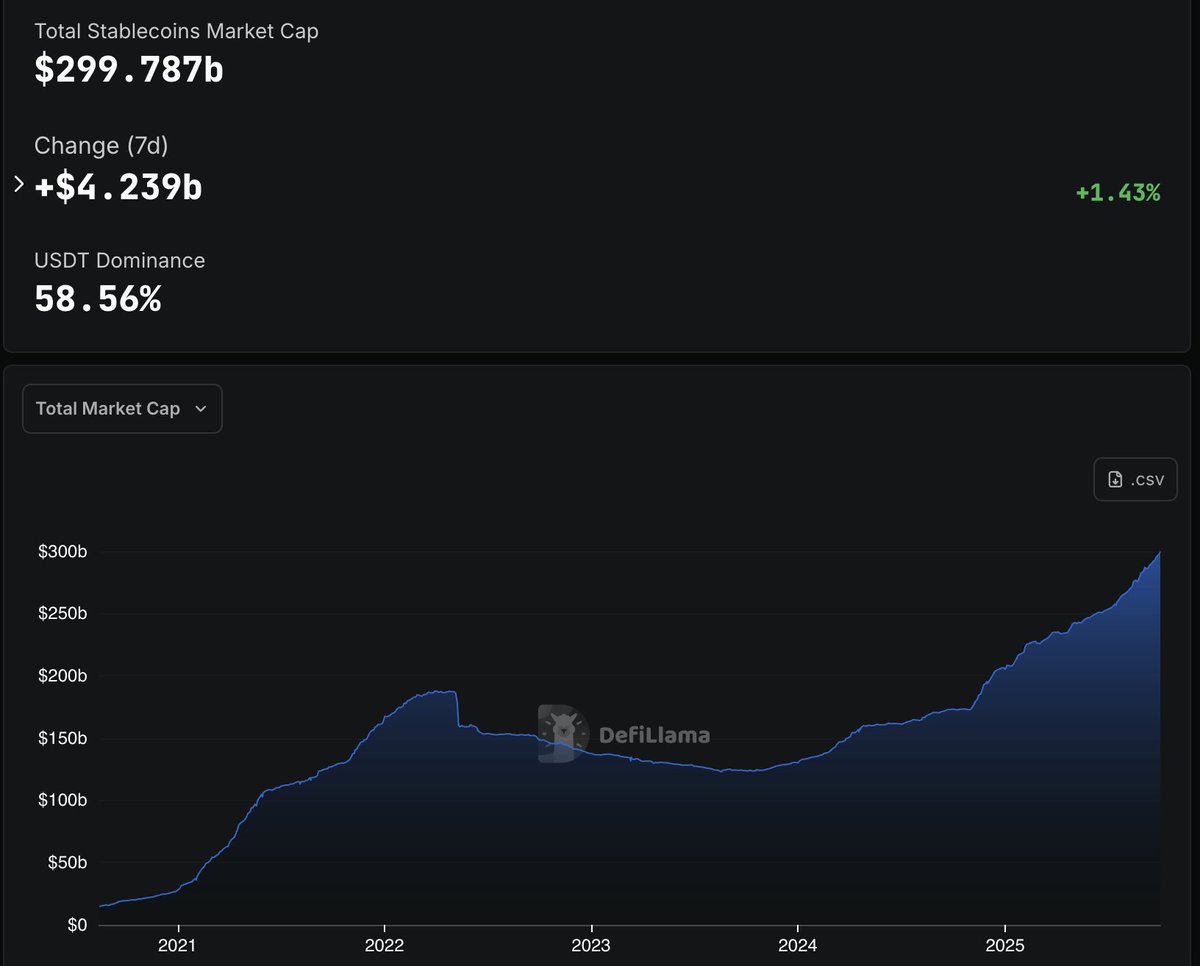Click the 2022 x-axis label

coord(384,944)
